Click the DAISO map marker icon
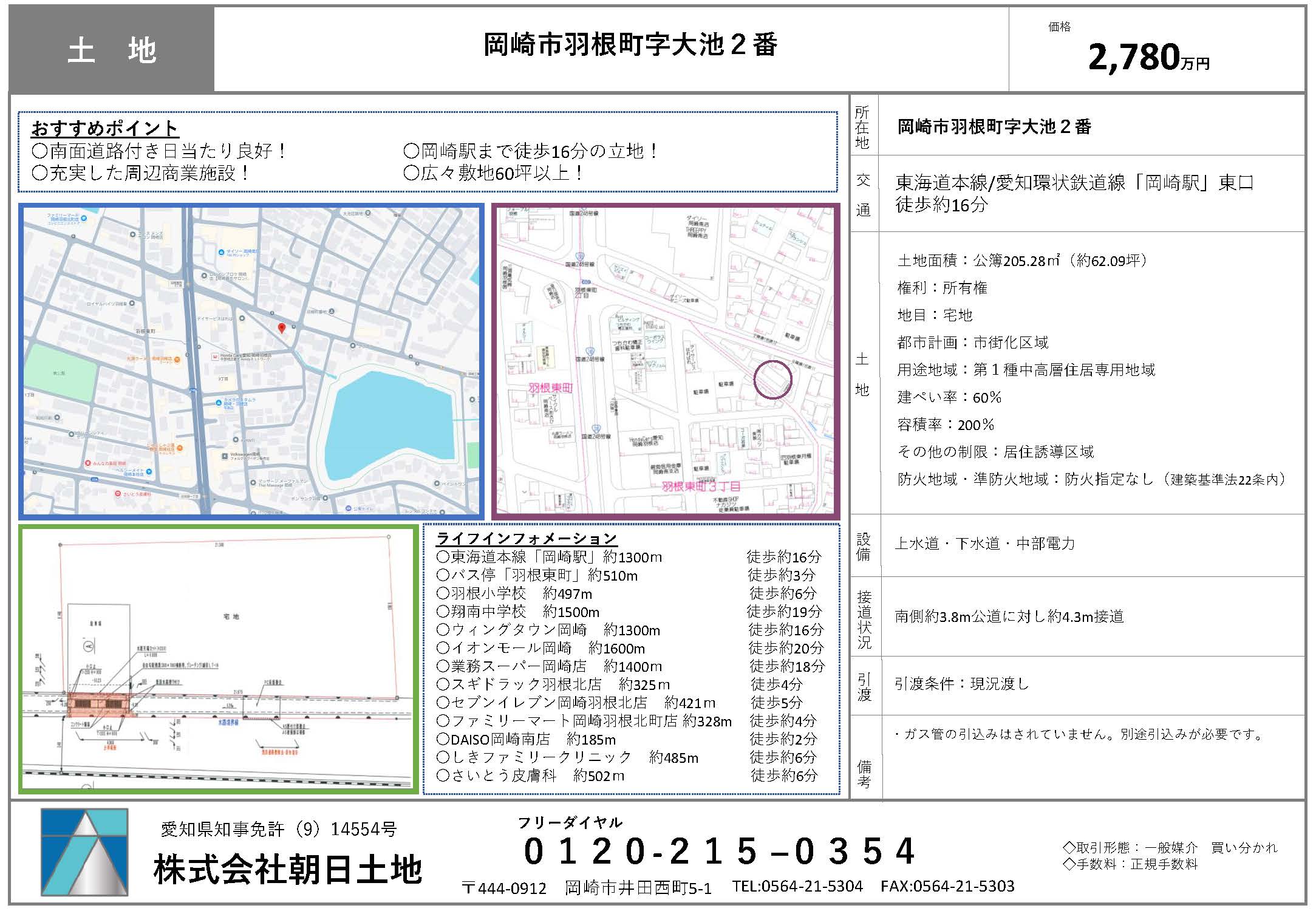Screen dimensions: 1316x911 click(x=221, y=252)
